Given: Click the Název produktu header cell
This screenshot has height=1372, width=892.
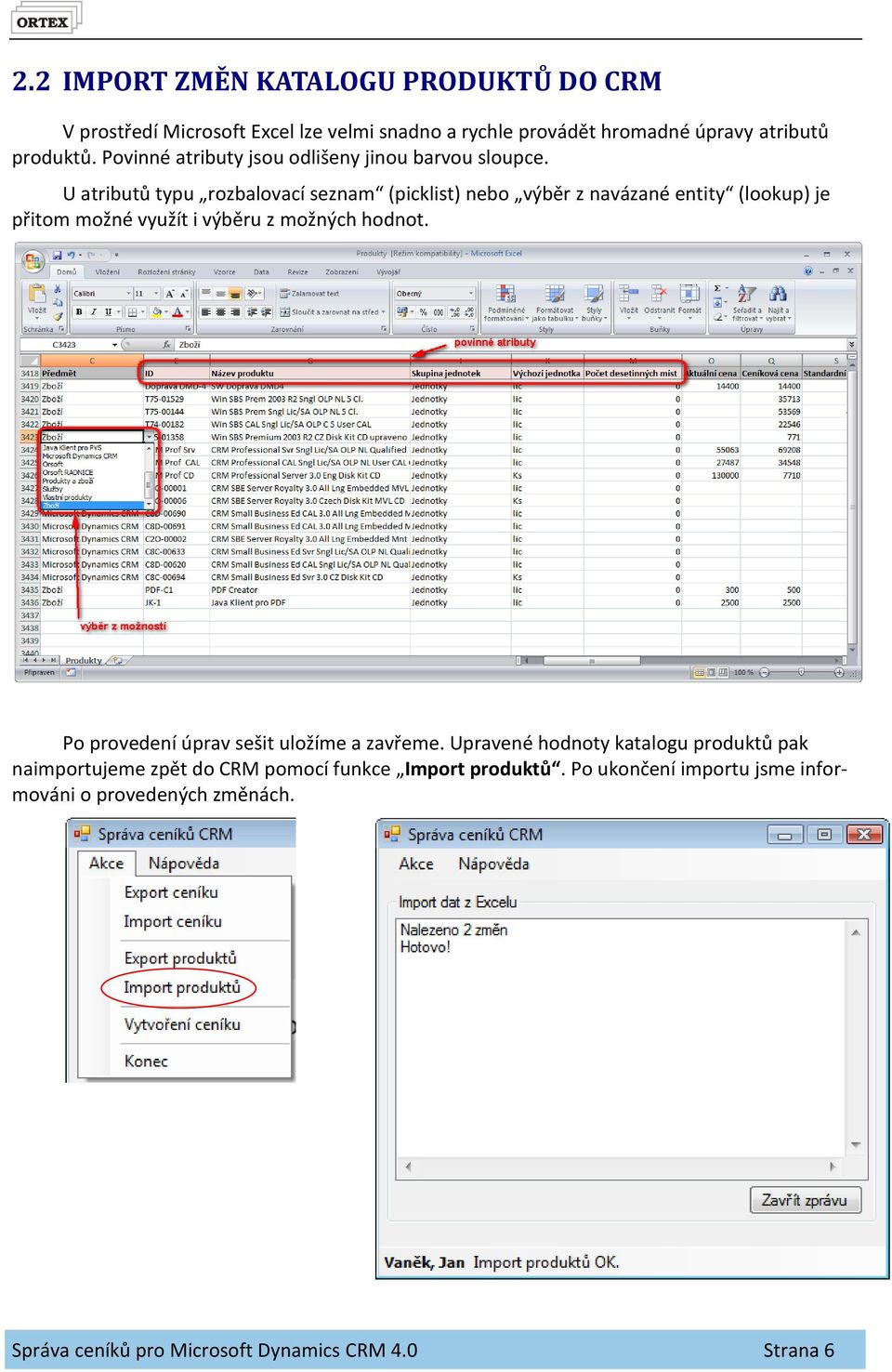Looking at the screenshot, I should tap(309, 374).
